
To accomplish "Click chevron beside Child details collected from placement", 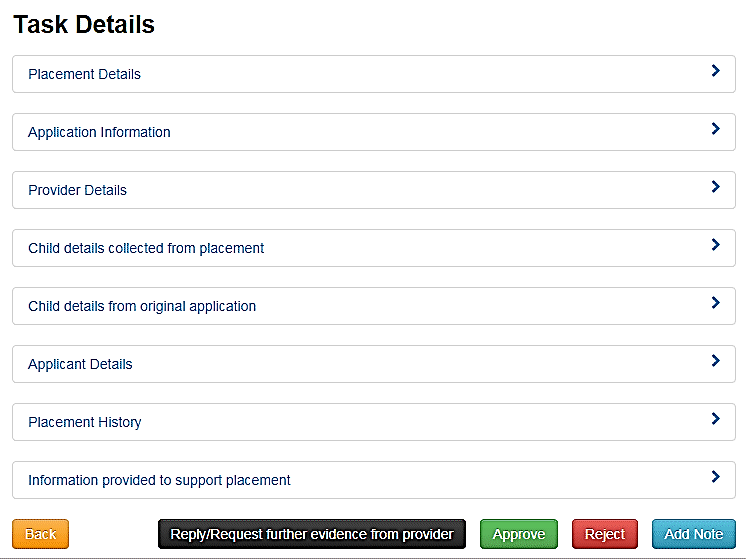I will tap(715, 245).
